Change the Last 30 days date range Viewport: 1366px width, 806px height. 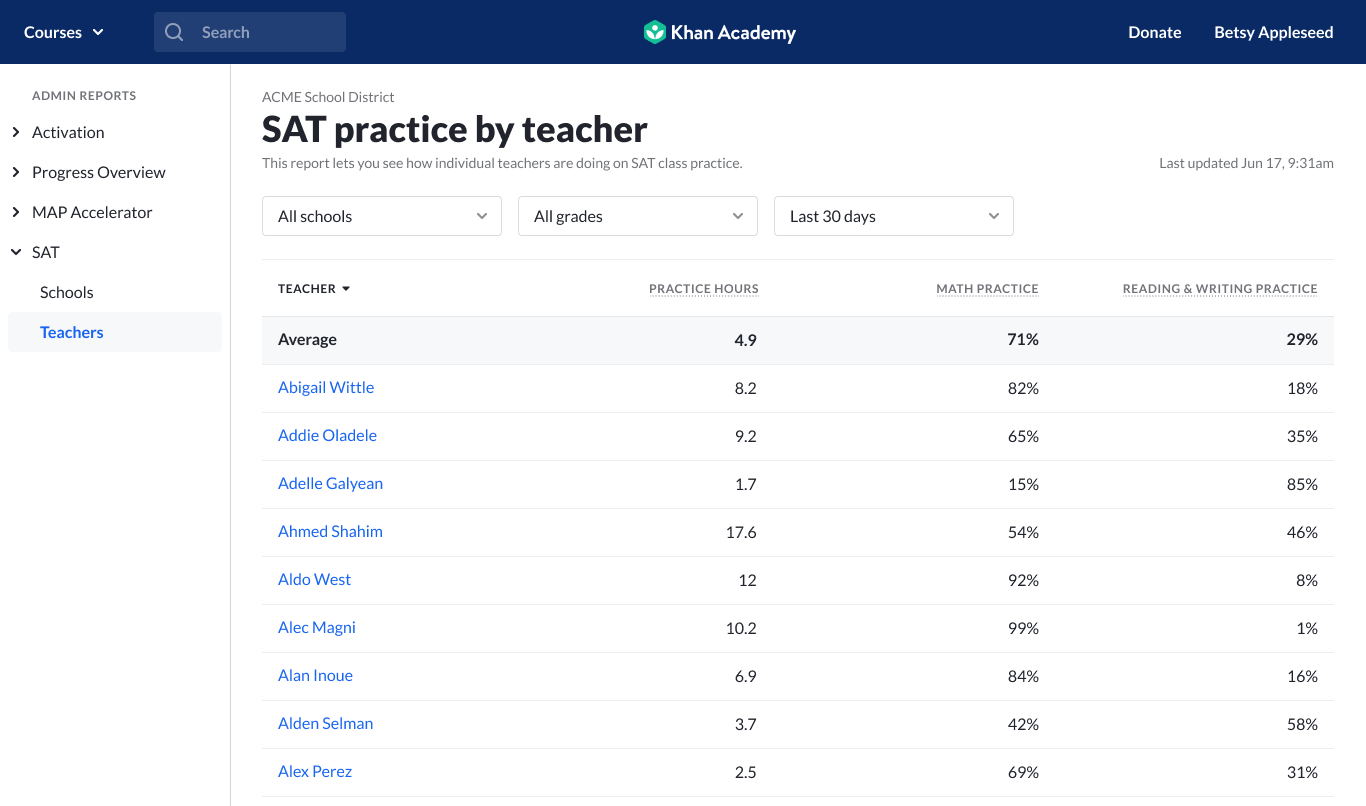(894, 216)
